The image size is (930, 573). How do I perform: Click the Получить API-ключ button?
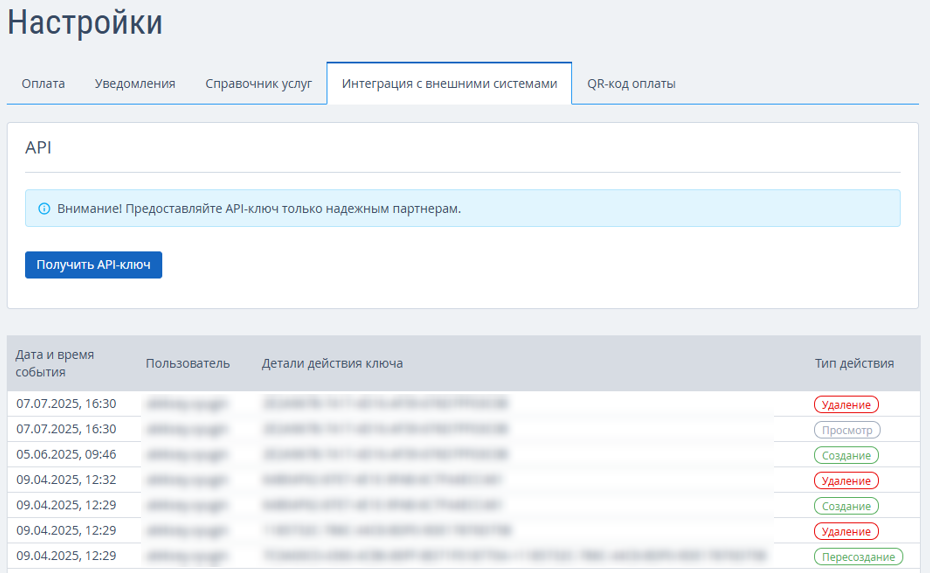point(94,265)
